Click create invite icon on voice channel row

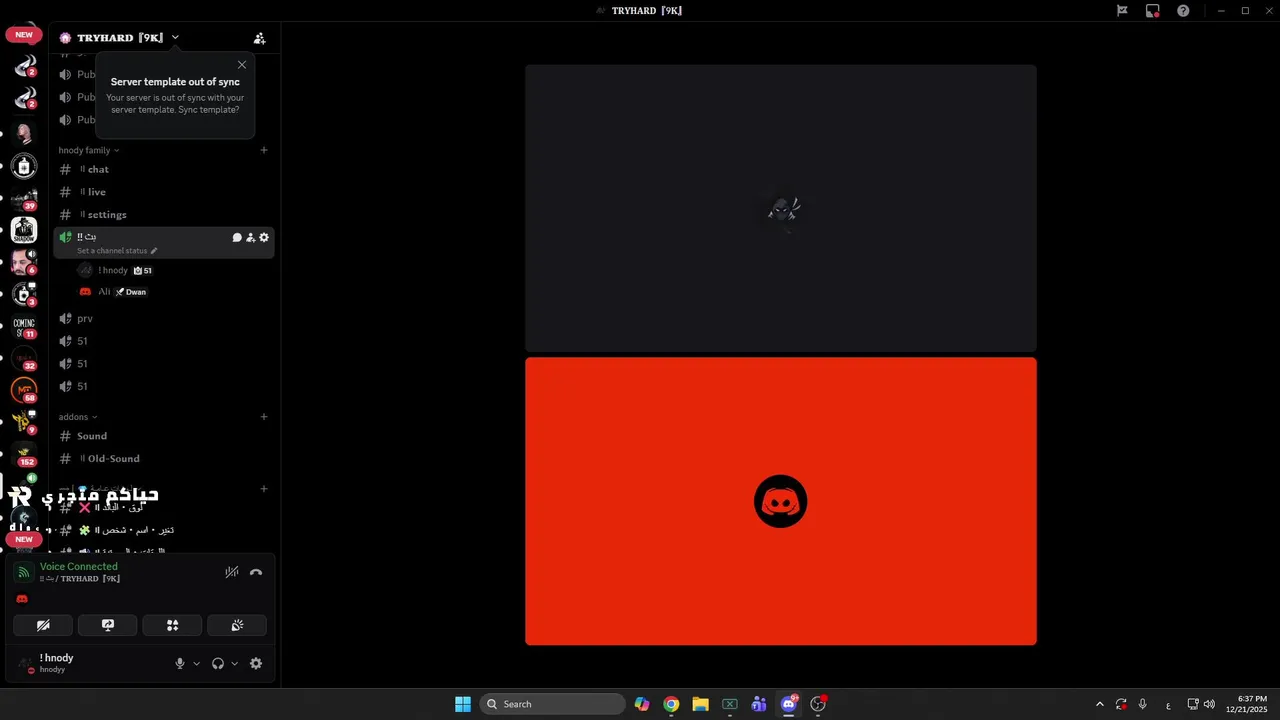251,238
